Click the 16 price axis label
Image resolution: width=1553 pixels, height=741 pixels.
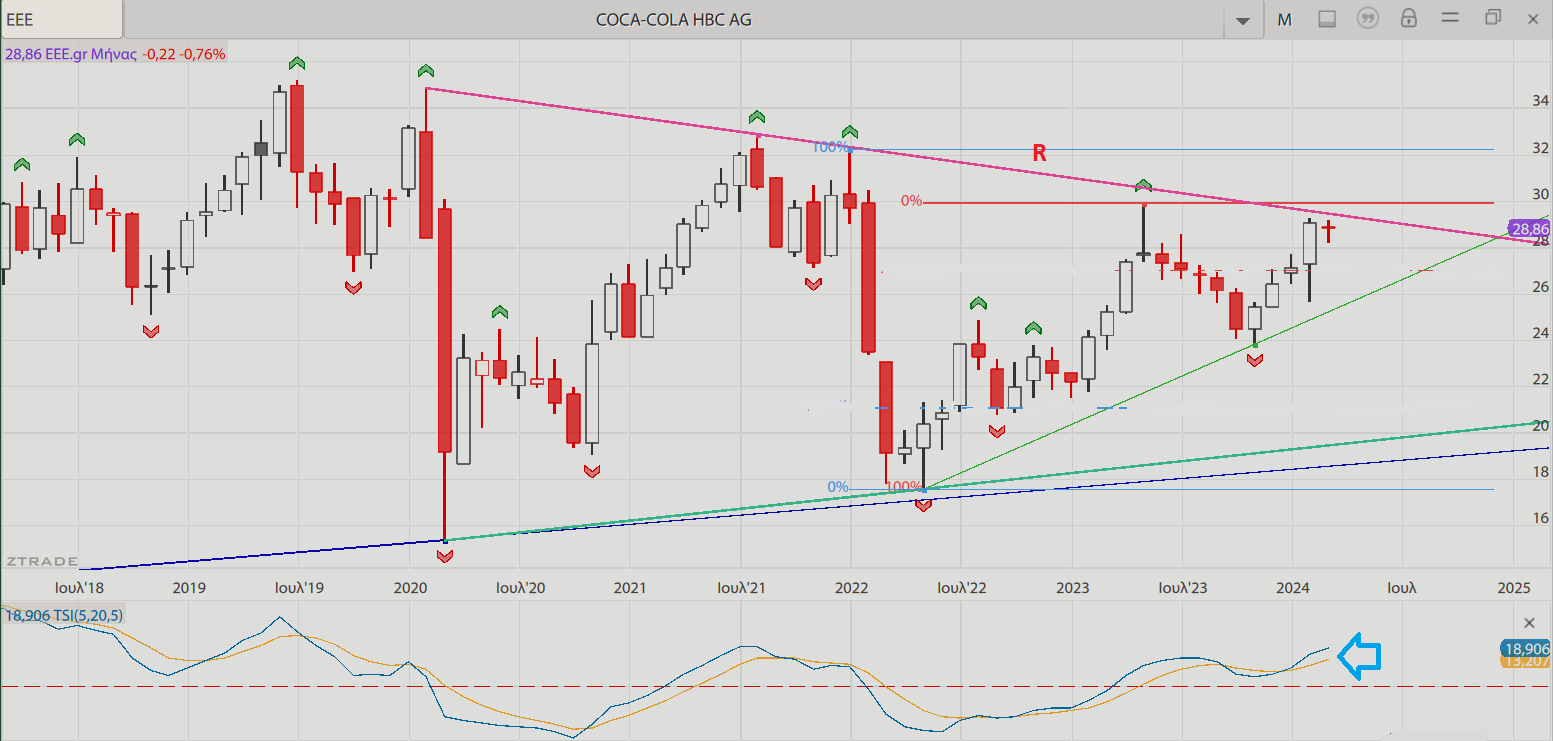pyautogui.click(x=1541, y=518)
